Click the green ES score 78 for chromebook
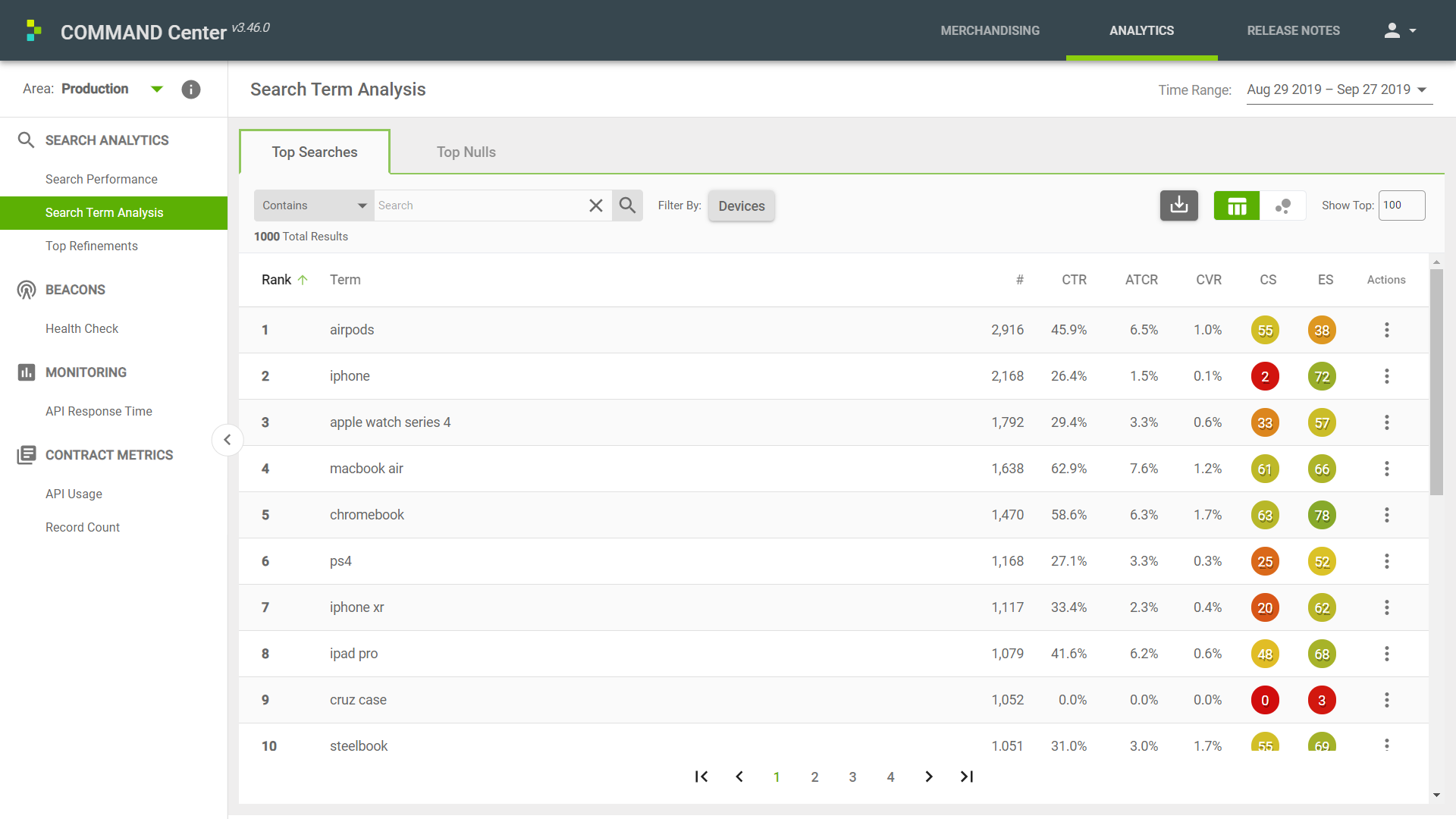 1322,515
